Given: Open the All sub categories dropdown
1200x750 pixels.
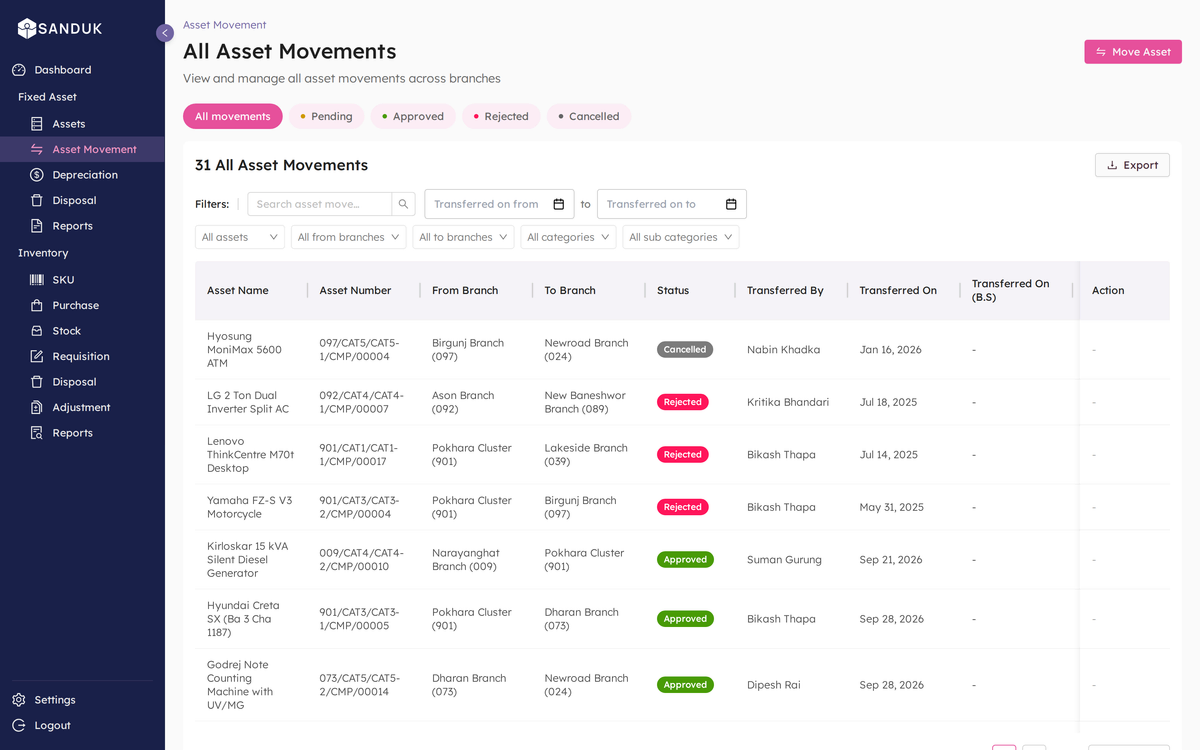Looking at the screenshot, I should click(681, 237).
